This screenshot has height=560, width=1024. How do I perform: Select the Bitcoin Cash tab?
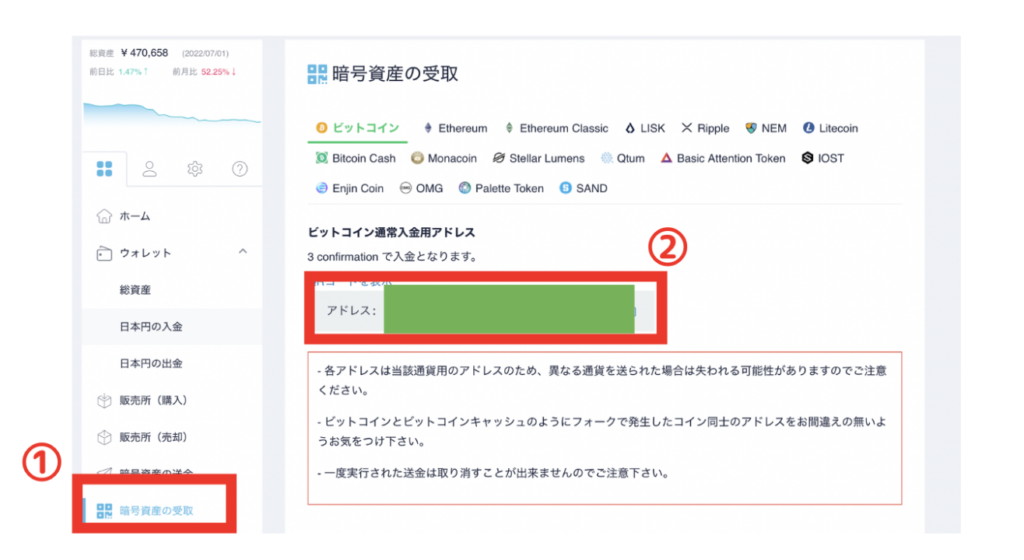(356, 158)
